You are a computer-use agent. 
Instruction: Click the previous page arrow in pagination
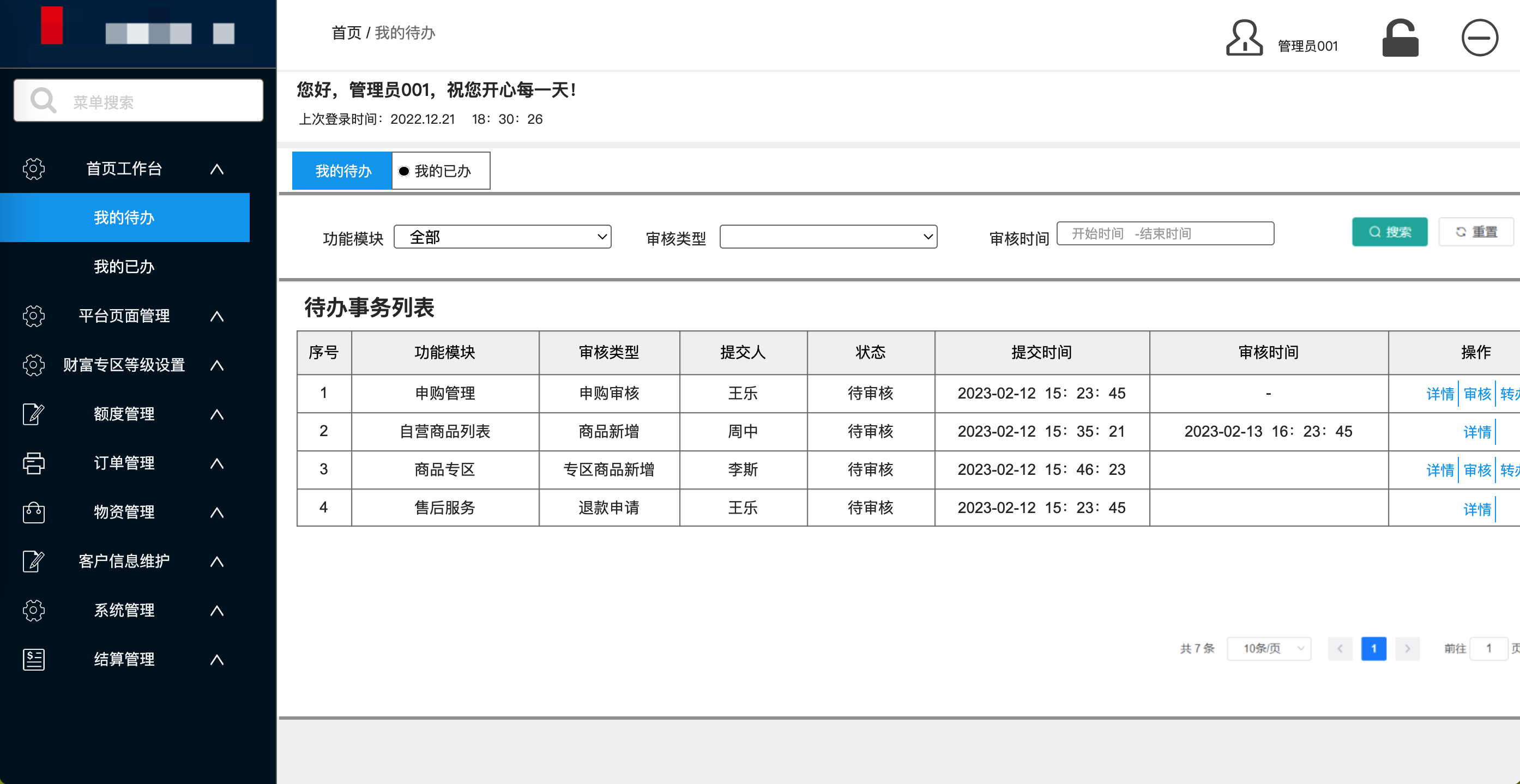point(1340,648)
